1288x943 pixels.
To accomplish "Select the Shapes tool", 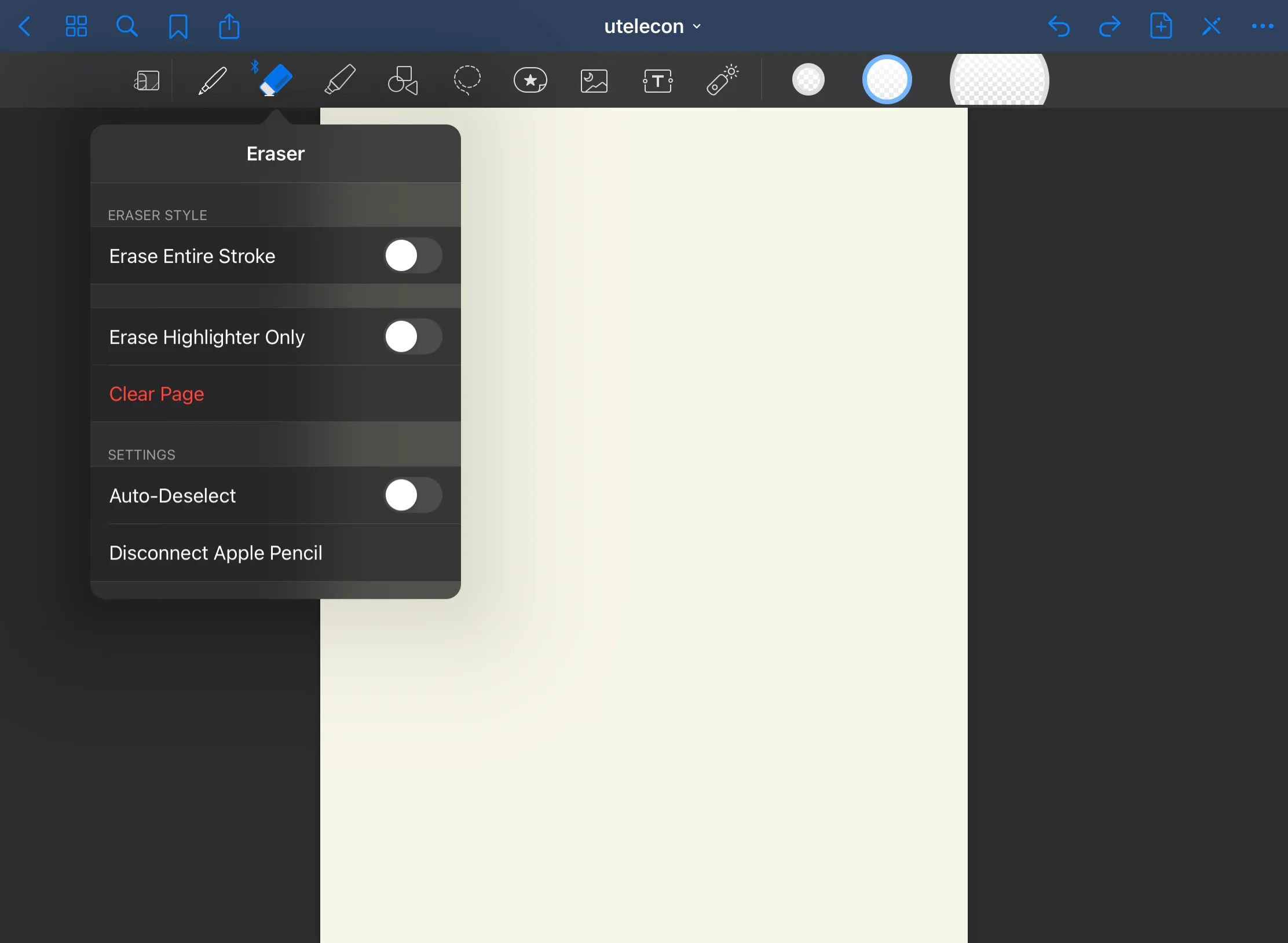I will click(403, 80).
